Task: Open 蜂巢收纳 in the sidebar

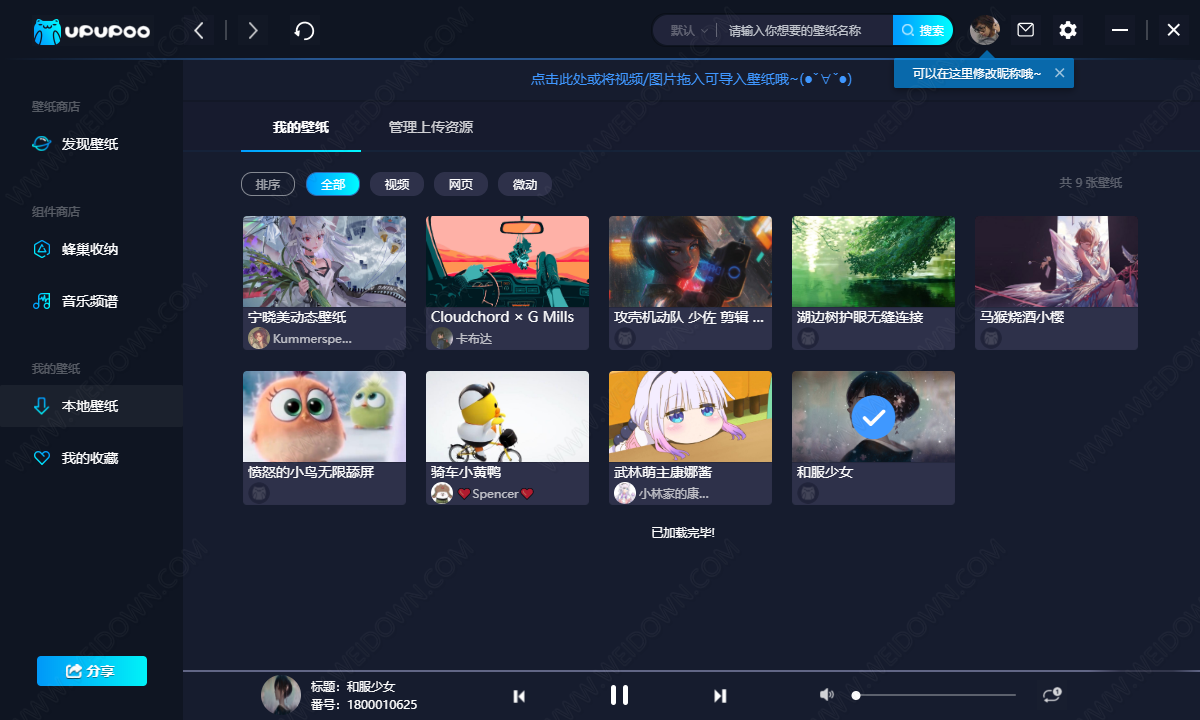Action: point(91,249)
